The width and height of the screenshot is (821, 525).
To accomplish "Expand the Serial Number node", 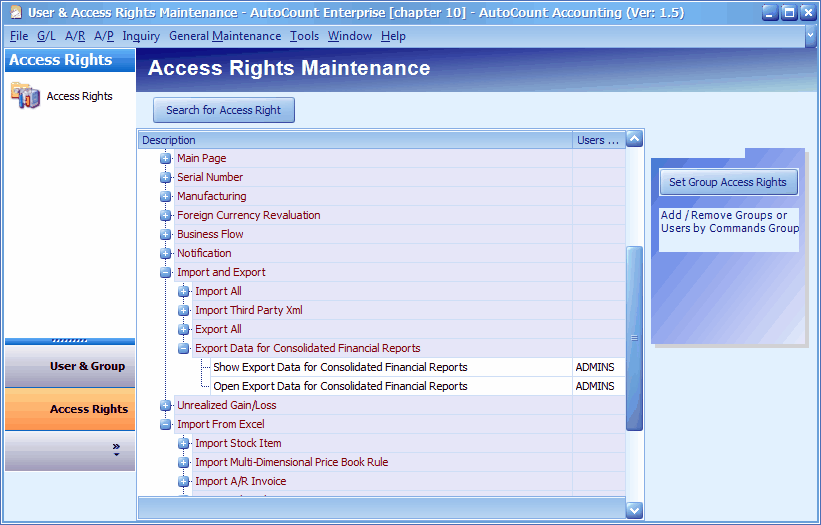I will pos(165,177).
